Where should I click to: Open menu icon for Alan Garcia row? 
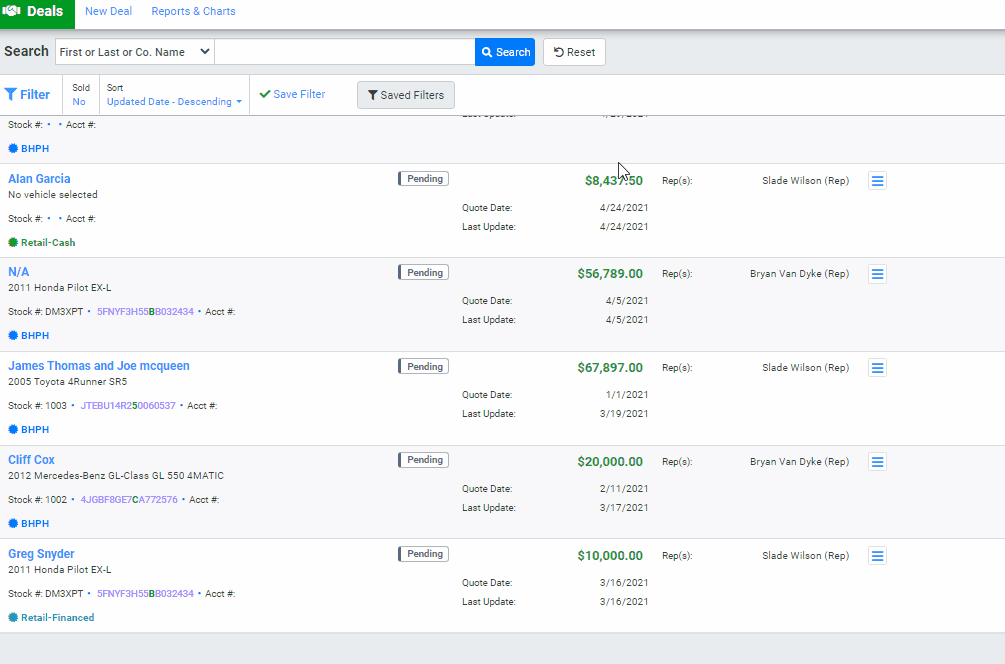(x=877, y=181)
